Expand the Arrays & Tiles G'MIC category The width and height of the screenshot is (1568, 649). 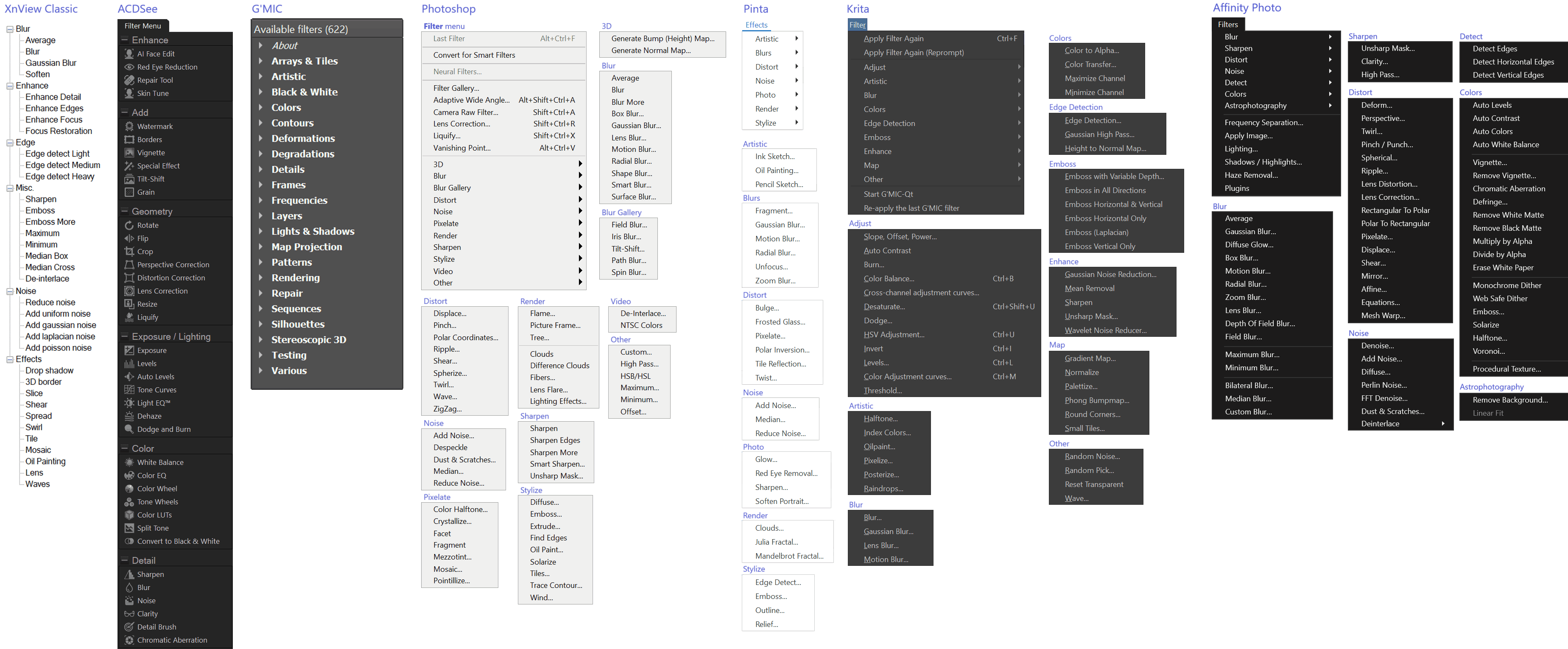pos(260,61)
